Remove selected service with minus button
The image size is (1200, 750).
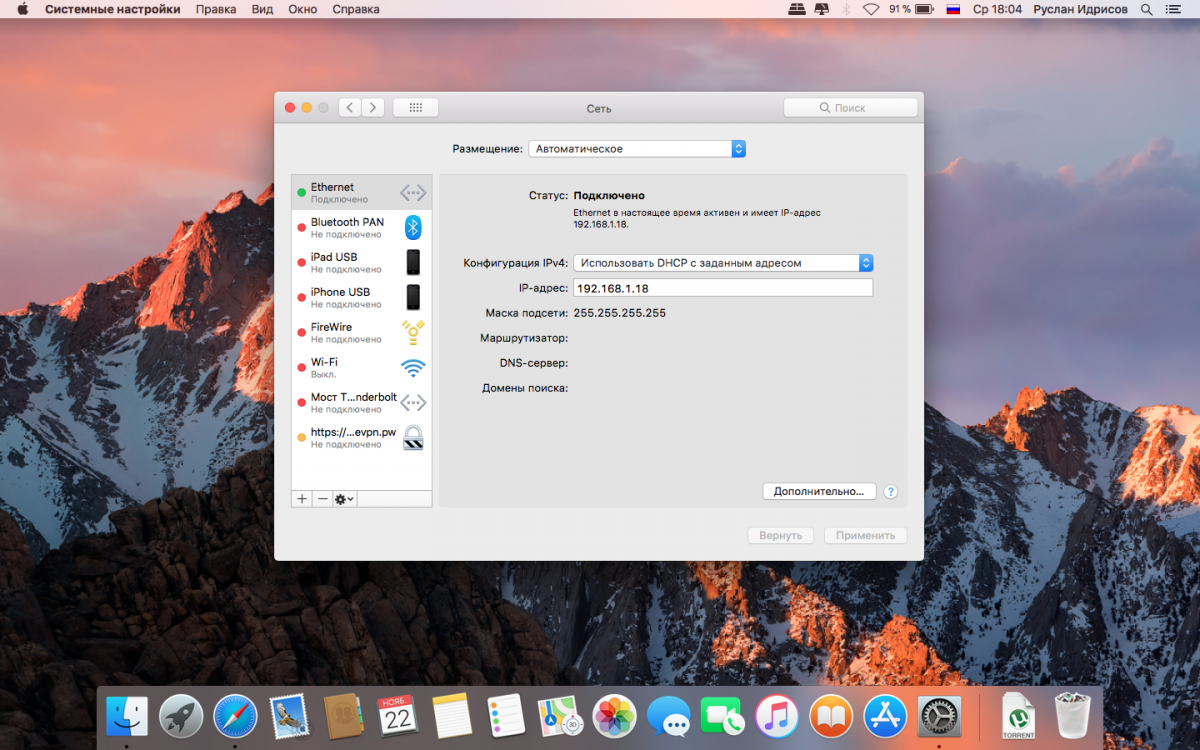pos(321,499)
